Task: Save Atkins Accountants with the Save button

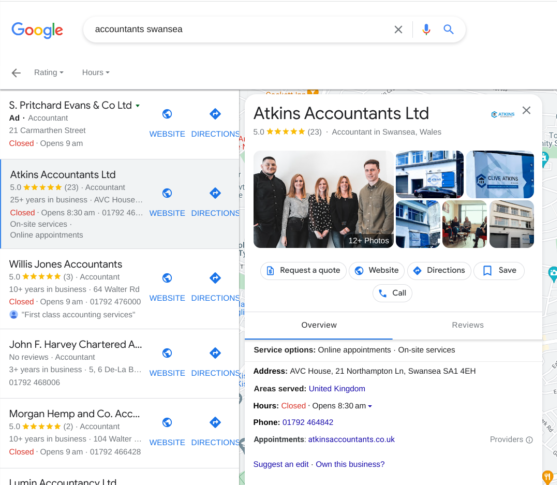Action: tap(499, 271)
